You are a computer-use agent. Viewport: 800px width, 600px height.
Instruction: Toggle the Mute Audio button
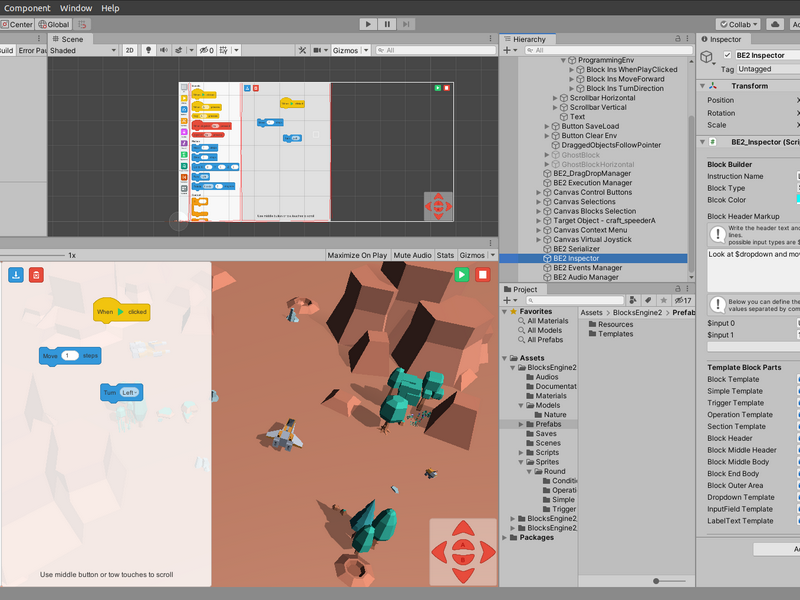(x=412, y=255)
